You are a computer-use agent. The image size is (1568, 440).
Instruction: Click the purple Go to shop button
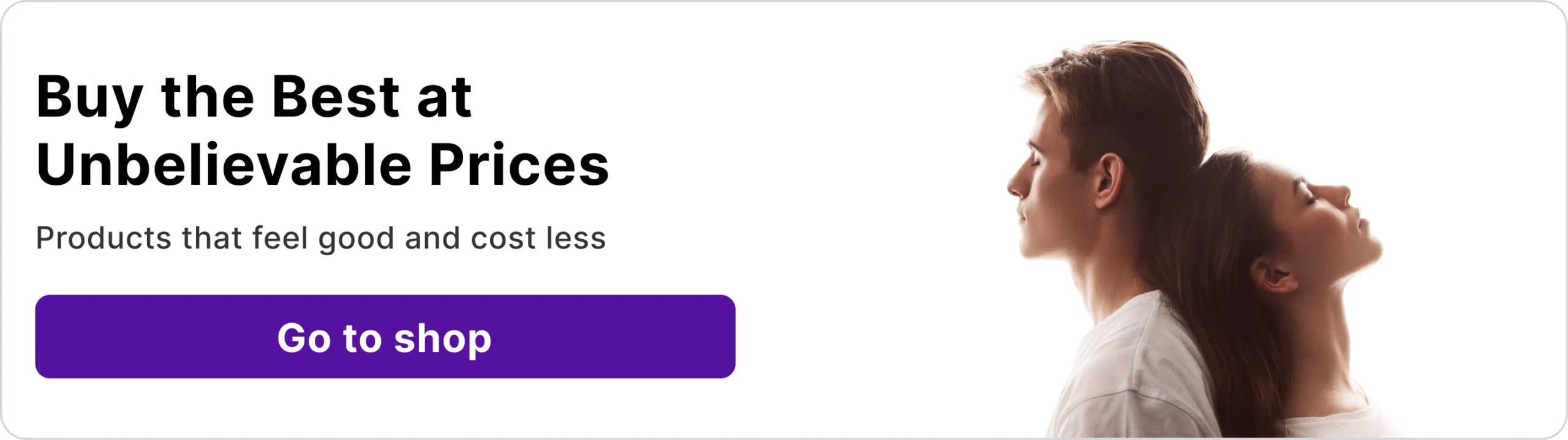click(x=385, y=337)
